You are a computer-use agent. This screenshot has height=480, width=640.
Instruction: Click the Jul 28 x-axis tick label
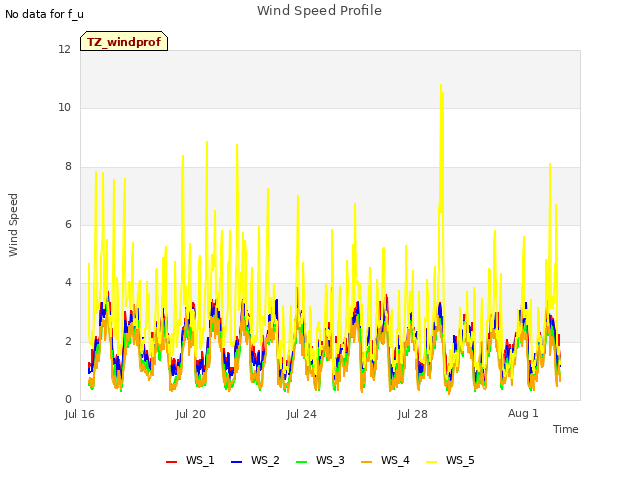coord(413,414)
